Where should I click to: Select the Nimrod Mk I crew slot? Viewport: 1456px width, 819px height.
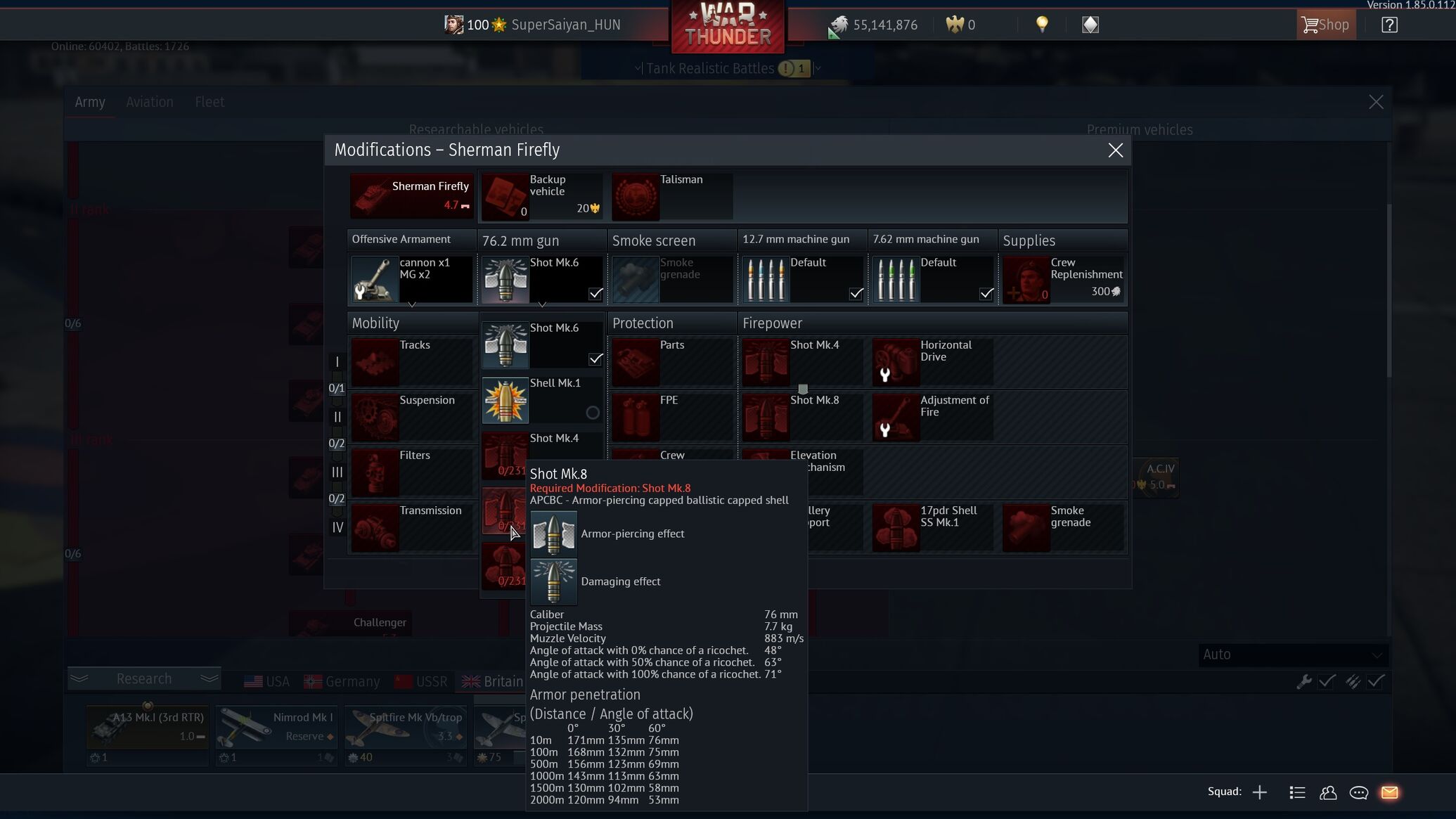[276, 735]
